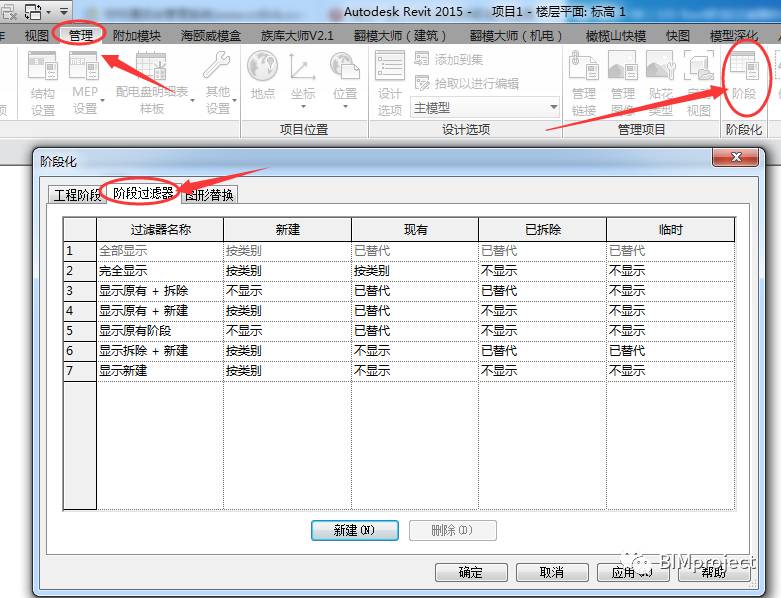The height and width of the screenshot is (598, 781).
Task: Open the 翻模大师（建筑）ribbon tab
Action: pos(399,35)
